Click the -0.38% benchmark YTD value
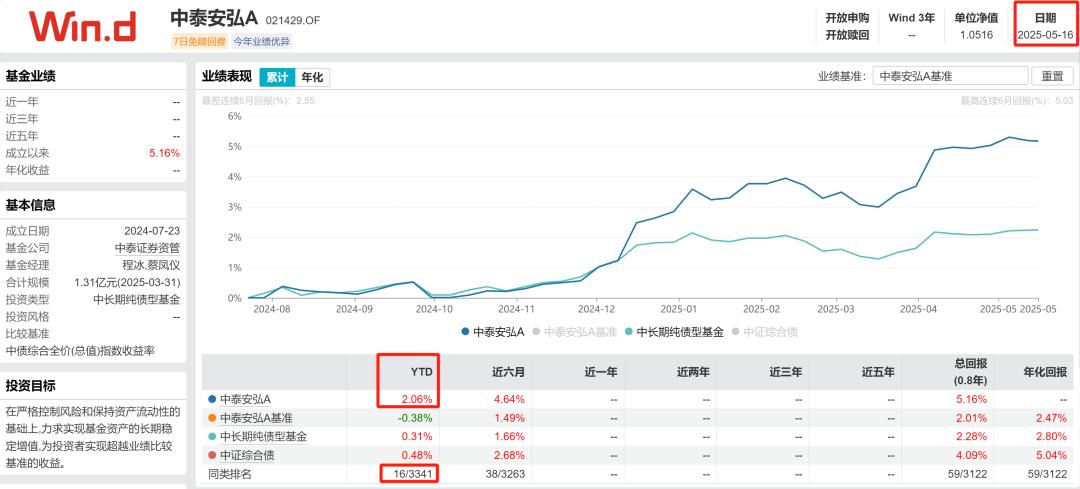The image size is (1080, 489). point(415,417)
